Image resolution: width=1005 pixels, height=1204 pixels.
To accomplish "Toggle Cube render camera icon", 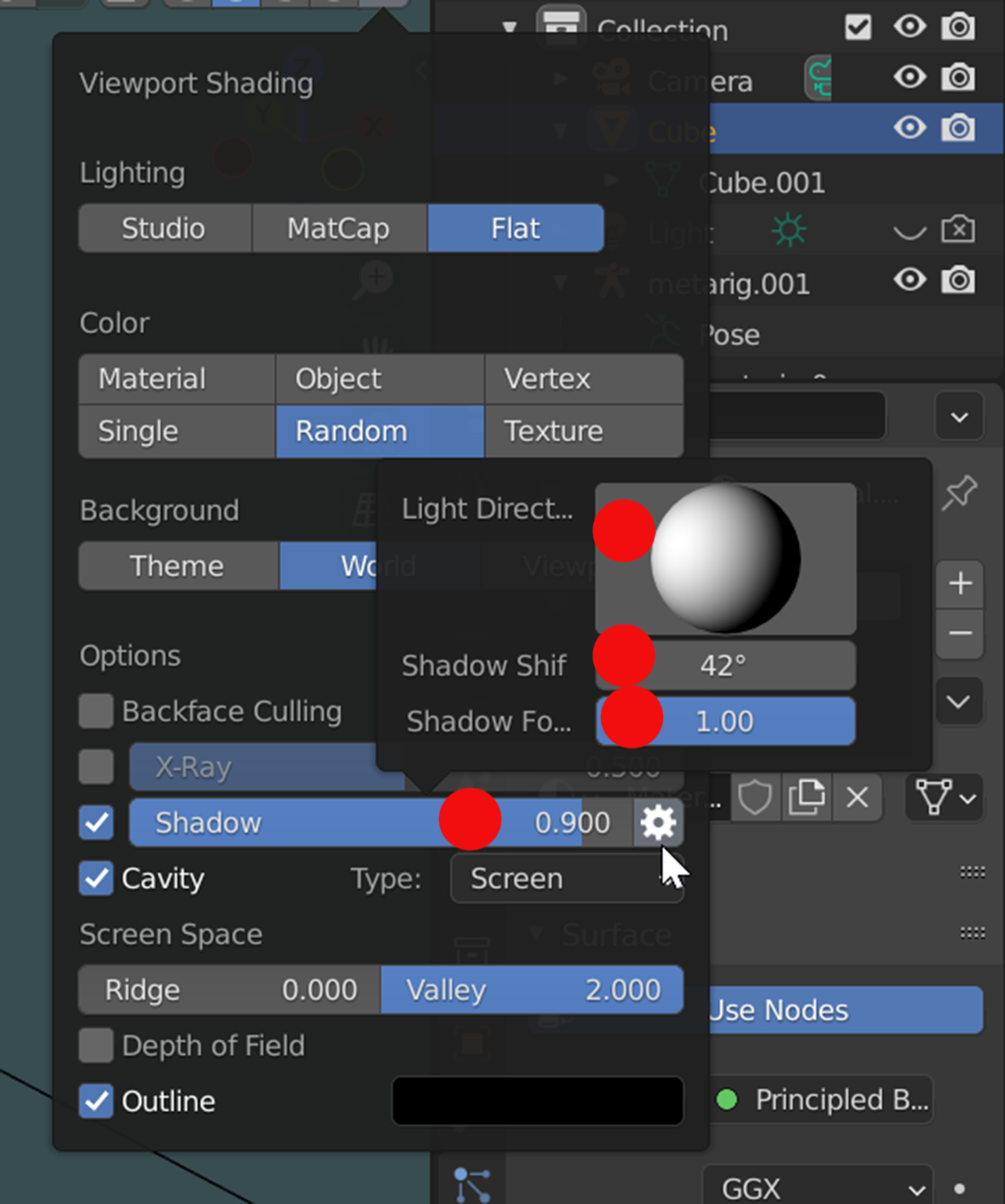I will tap(958, 128).
